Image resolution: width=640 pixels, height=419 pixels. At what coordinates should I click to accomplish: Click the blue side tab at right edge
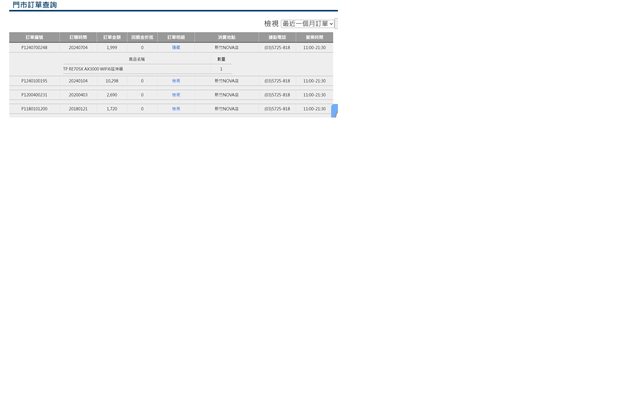(334, 110)
